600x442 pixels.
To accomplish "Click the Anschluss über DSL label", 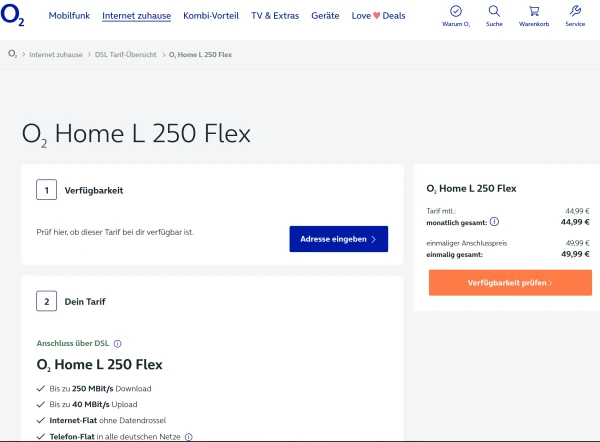I will coord(73,343).
